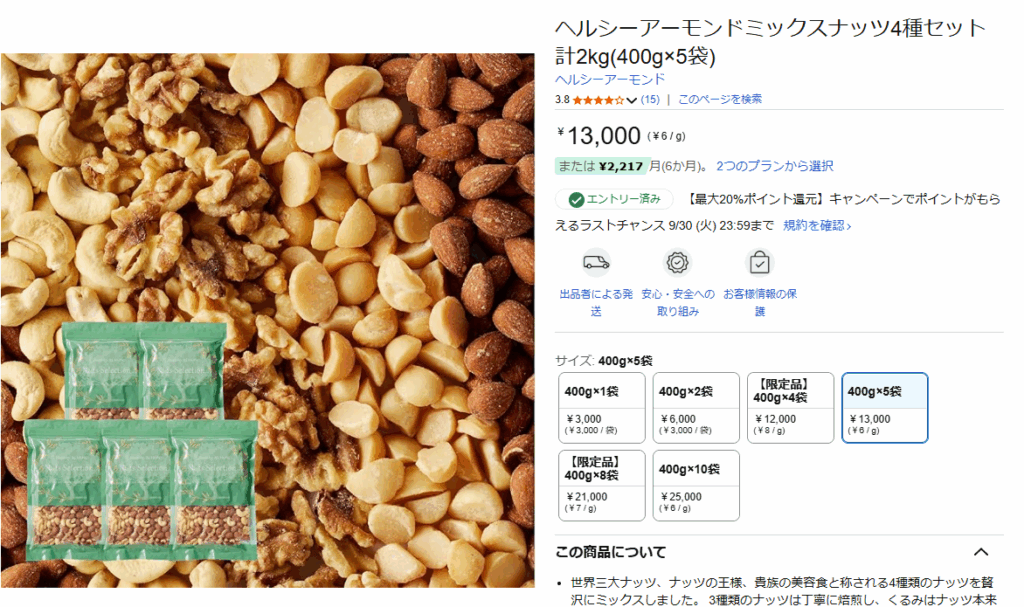The image size is (1024, 607).
Task: Collapse the この商品について section chevron
Action: point(981,552)
